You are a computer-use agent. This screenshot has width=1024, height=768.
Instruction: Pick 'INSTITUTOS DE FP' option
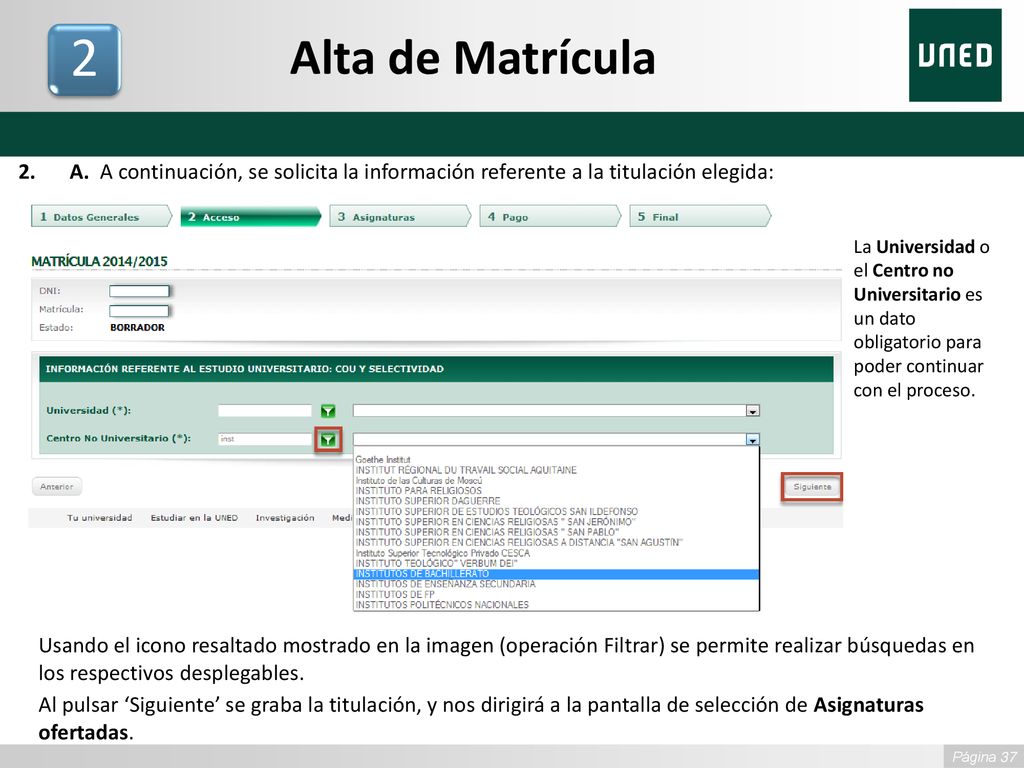[x=556, y=594]
